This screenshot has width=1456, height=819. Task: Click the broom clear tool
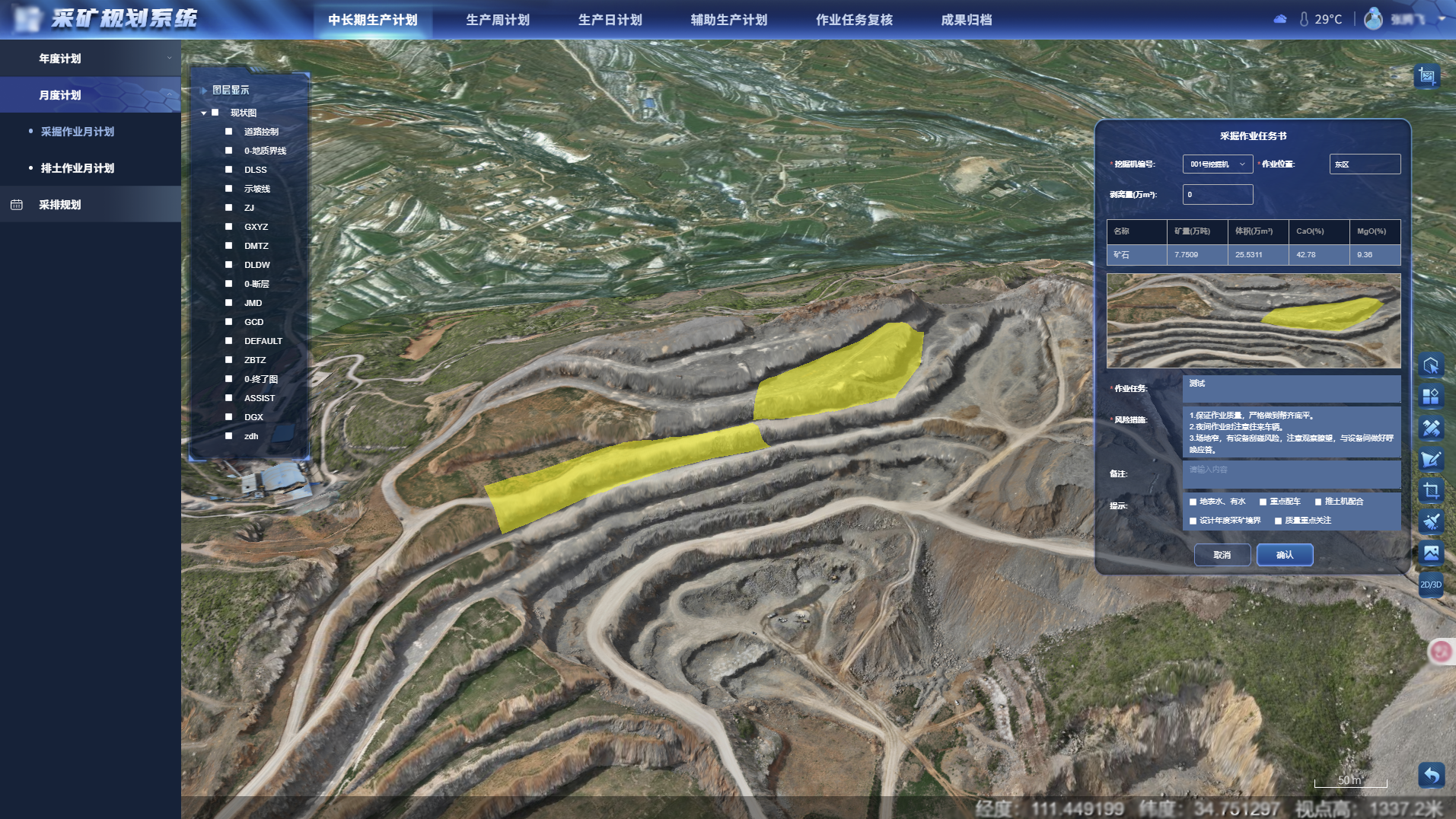1431,521
